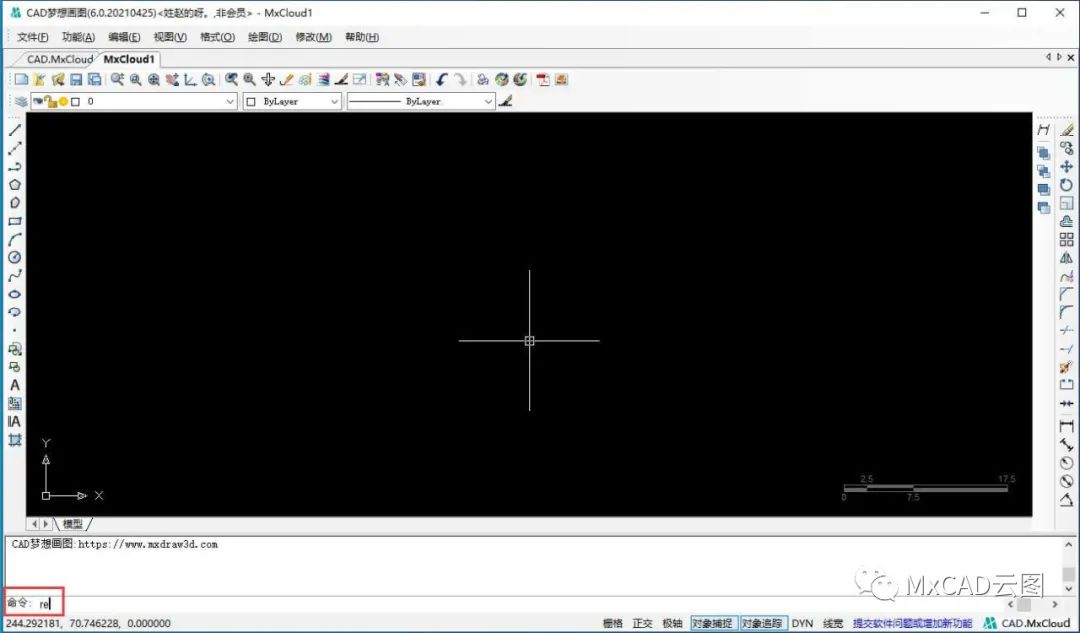
Task: Select the Move tool in right toolbar
Action: tap(1066, 167)
